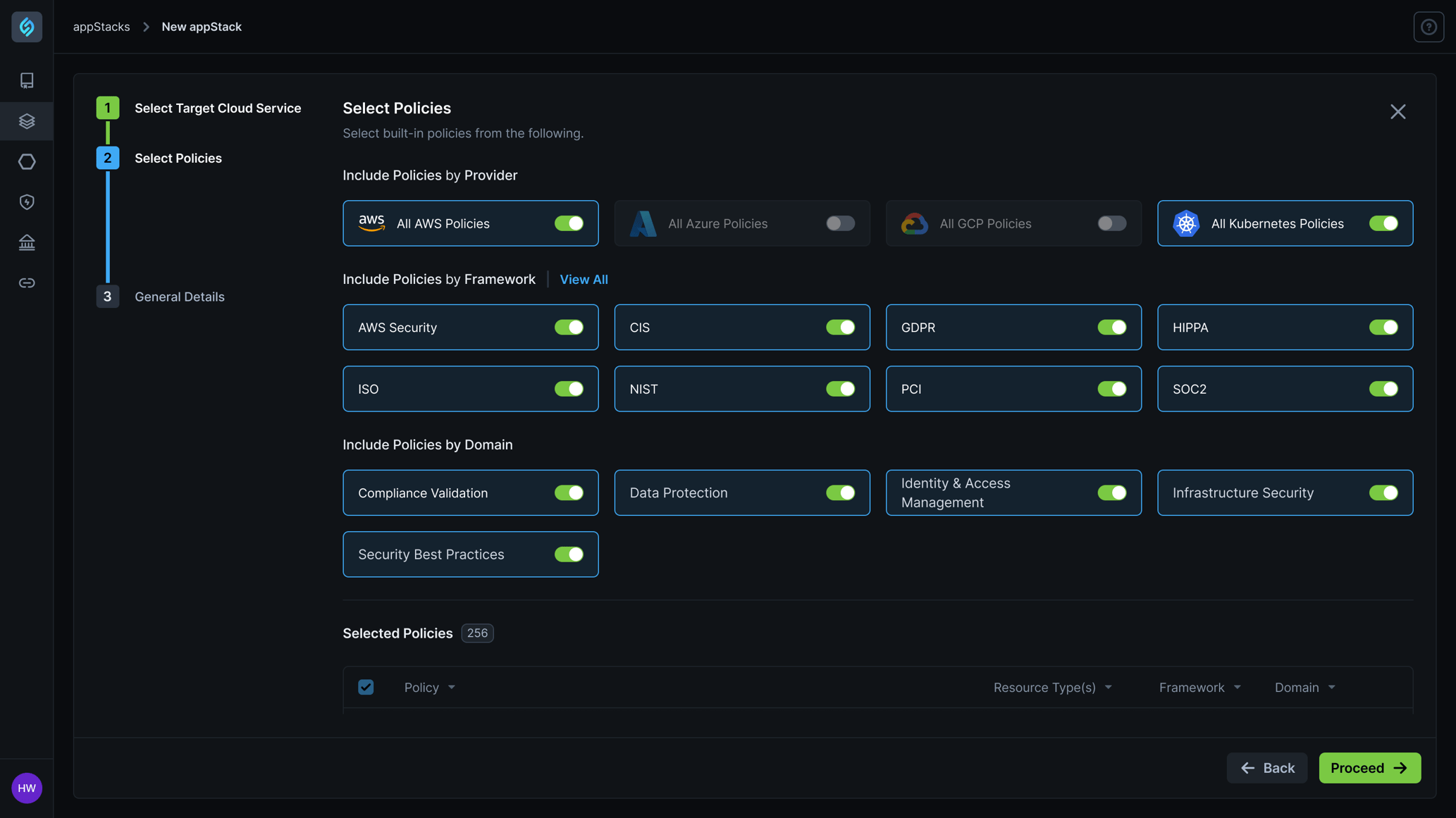Enable All Azure Policies toggle
The width and height of the screenshot is (1456, 818).
point(840,223)
